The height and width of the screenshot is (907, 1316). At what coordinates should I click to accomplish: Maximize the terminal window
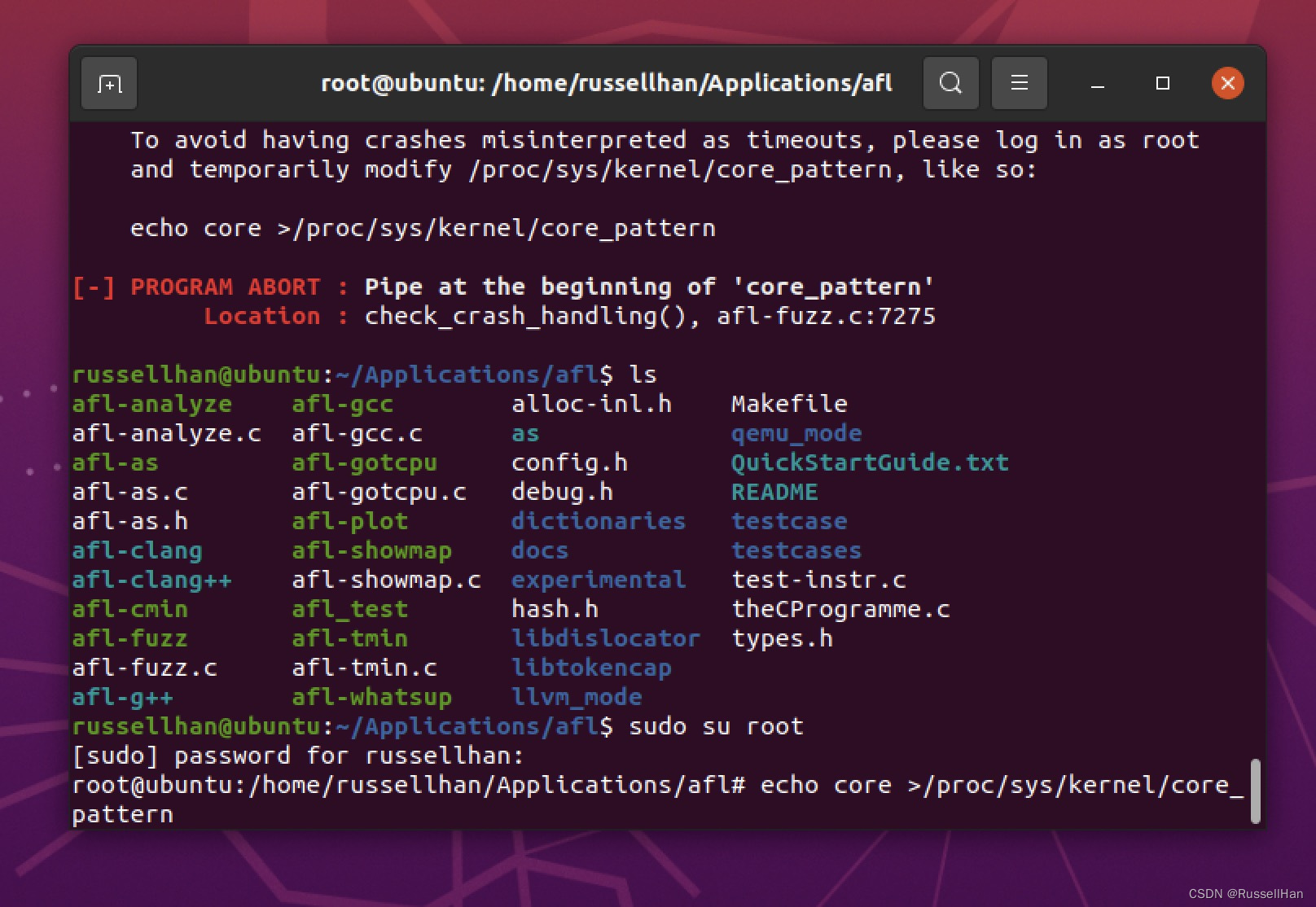[x=1163, y=83]
